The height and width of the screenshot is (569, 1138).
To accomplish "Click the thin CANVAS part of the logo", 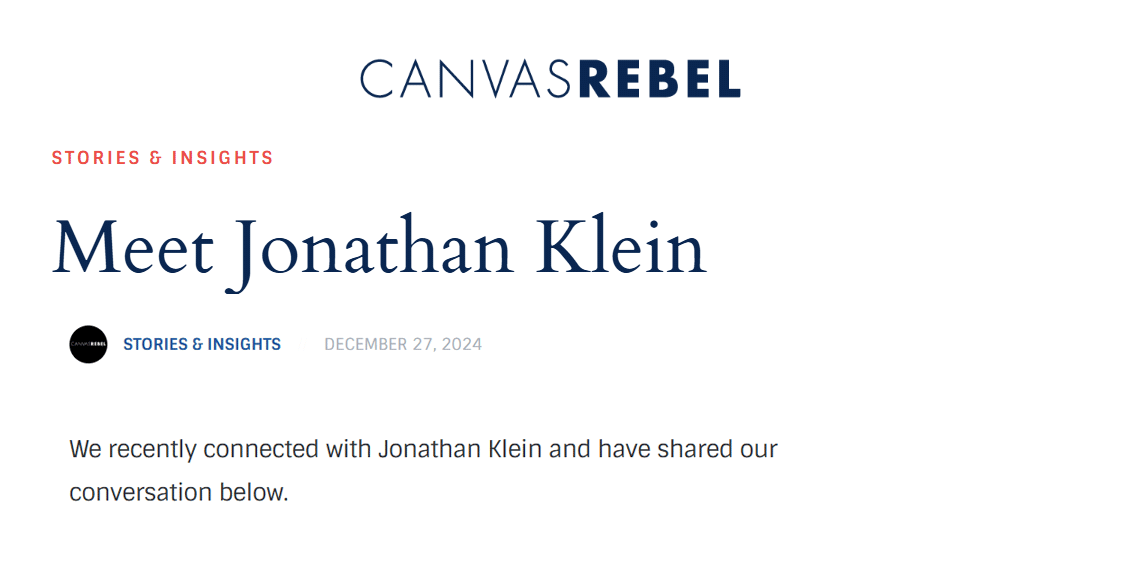I will coord(467,79).
